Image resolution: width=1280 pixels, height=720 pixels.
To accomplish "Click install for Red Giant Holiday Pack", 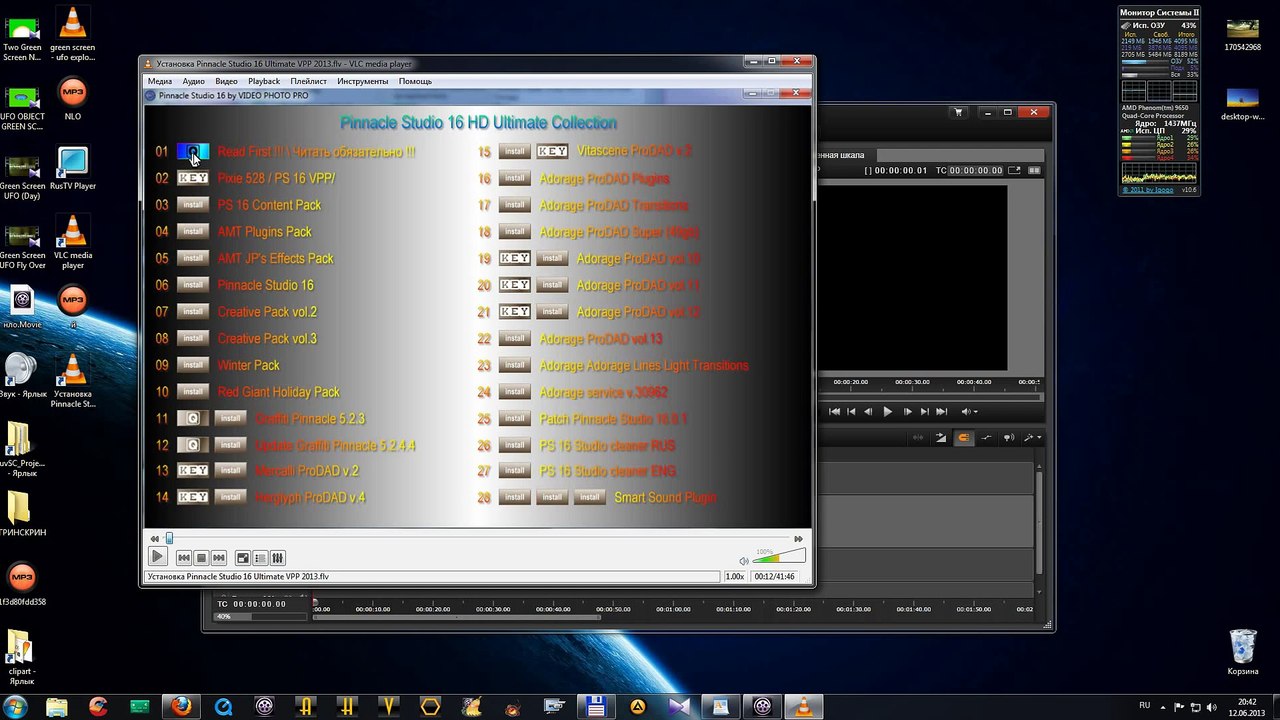I will click(x=193, y=392).
